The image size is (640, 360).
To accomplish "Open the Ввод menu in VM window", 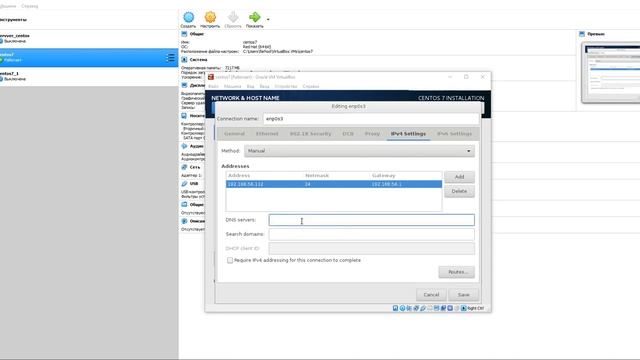I will point(264,87).
